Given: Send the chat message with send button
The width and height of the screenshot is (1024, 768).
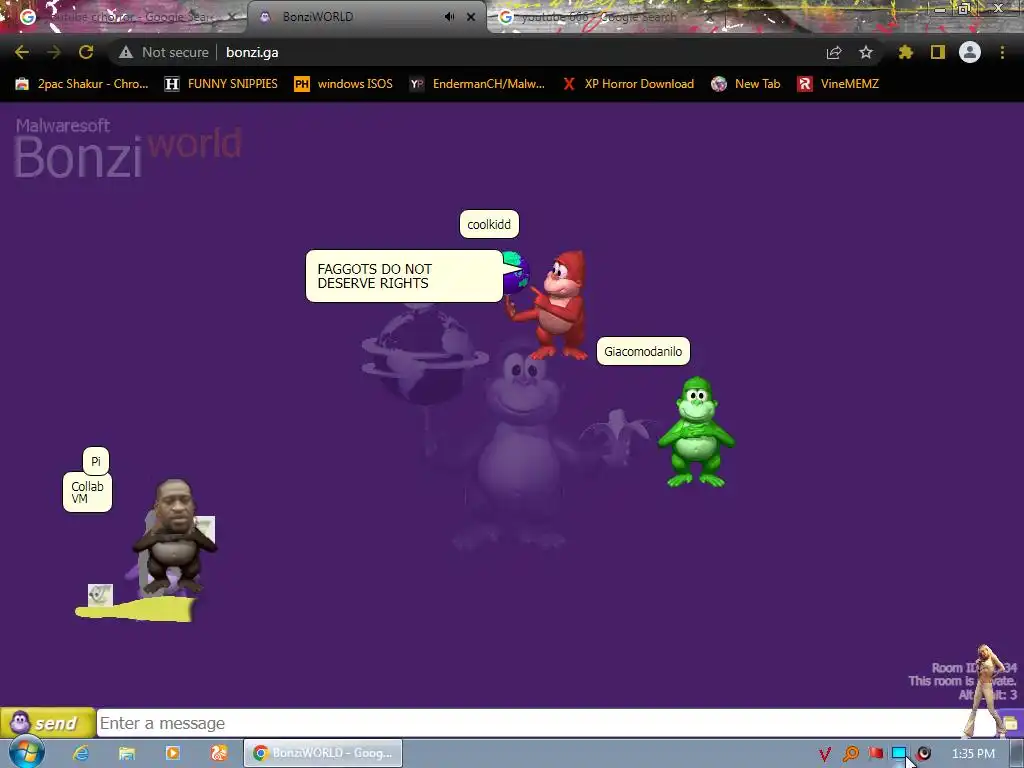Looking at the screenshot, I should pyautogui.click(x=48, y=723).
